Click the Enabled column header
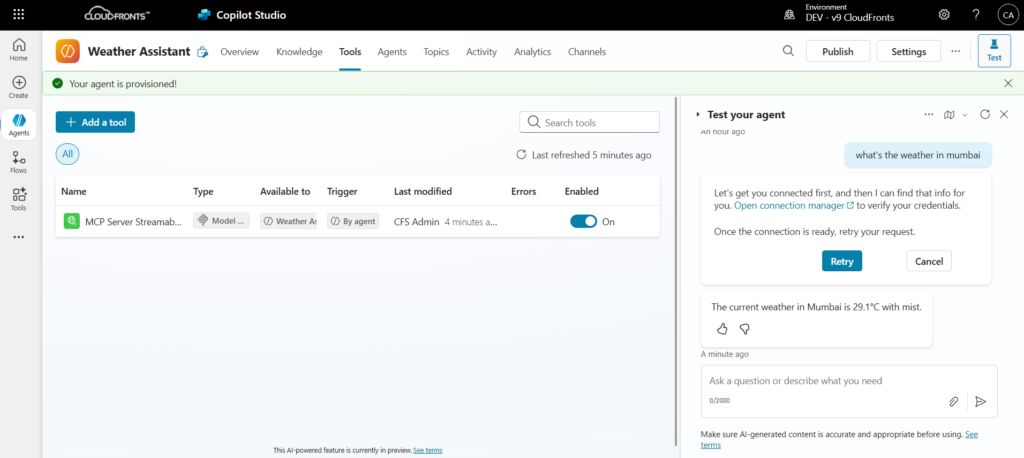This screenshot has height=458, width=1024. [x=582, y=191]
